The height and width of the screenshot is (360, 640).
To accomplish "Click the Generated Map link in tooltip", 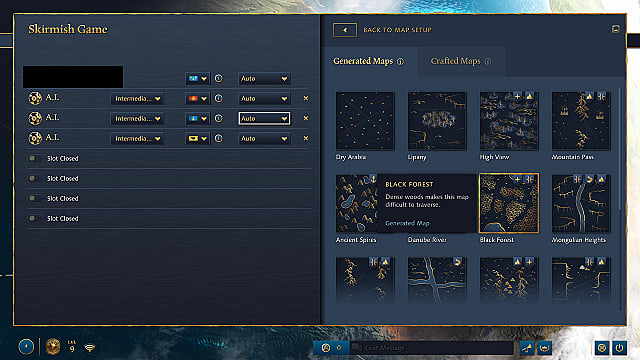I will 407,223.
